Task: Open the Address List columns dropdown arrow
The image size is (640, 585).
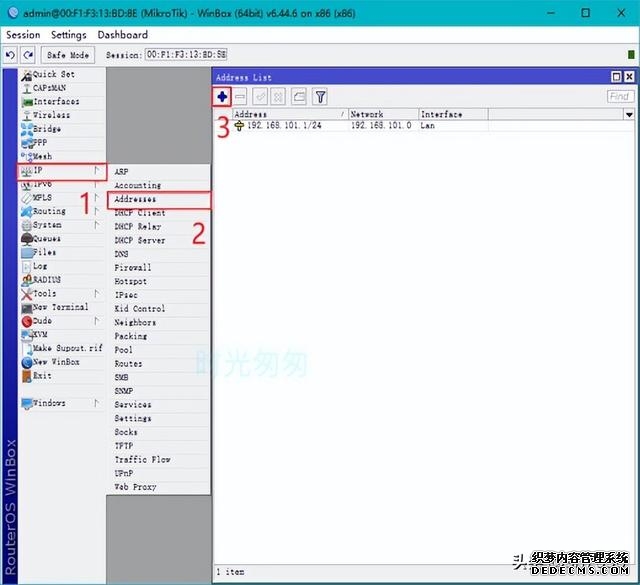Action: pos(629,115)
